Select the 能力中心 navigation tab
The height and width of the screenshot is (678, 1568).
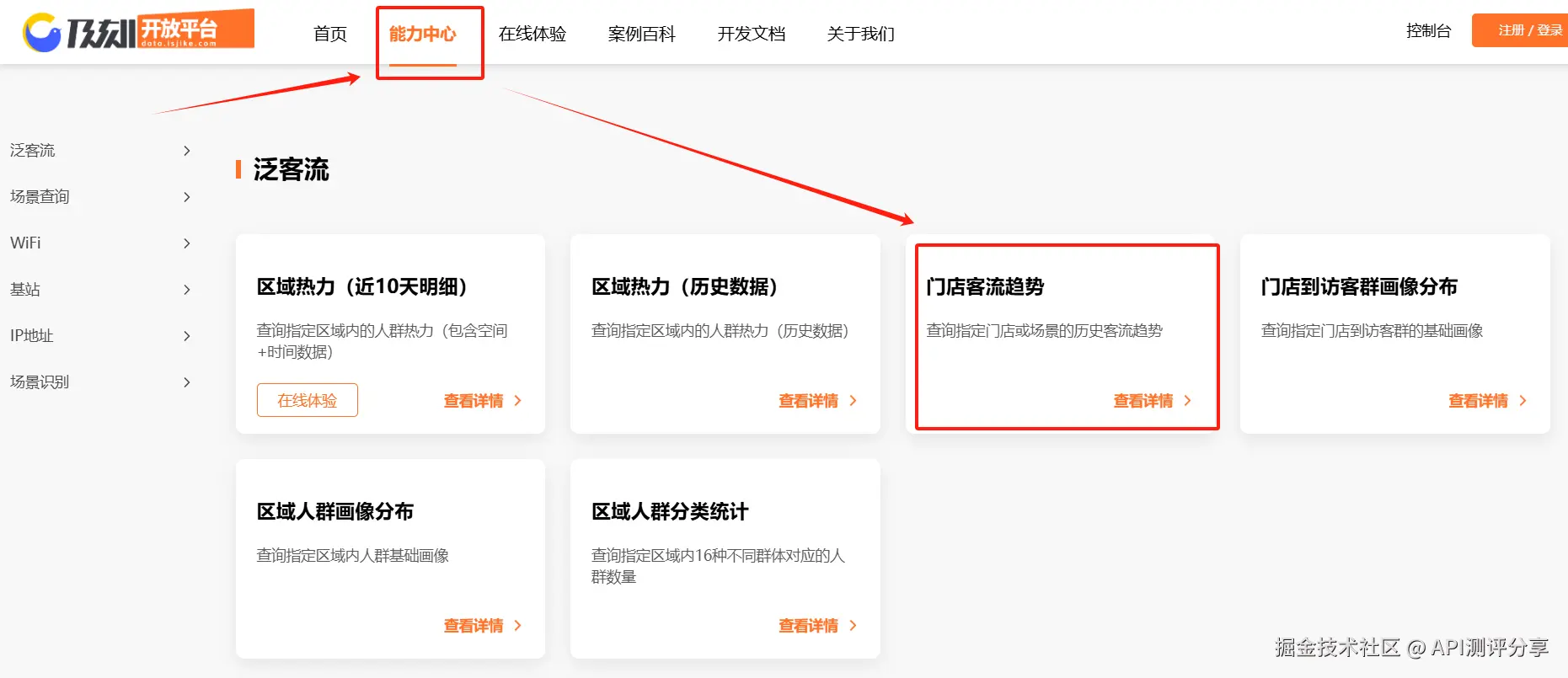pyautogui.click(x=423, y=34)
